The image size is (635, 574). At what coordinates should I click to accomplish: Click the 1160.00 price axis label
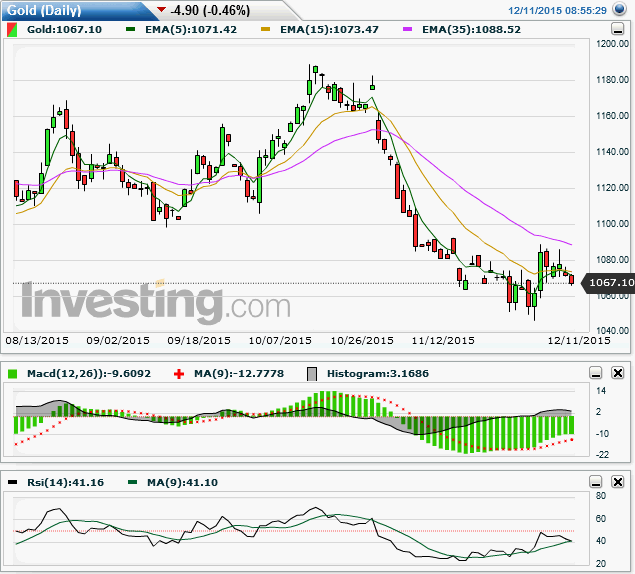tap(612, 116)
